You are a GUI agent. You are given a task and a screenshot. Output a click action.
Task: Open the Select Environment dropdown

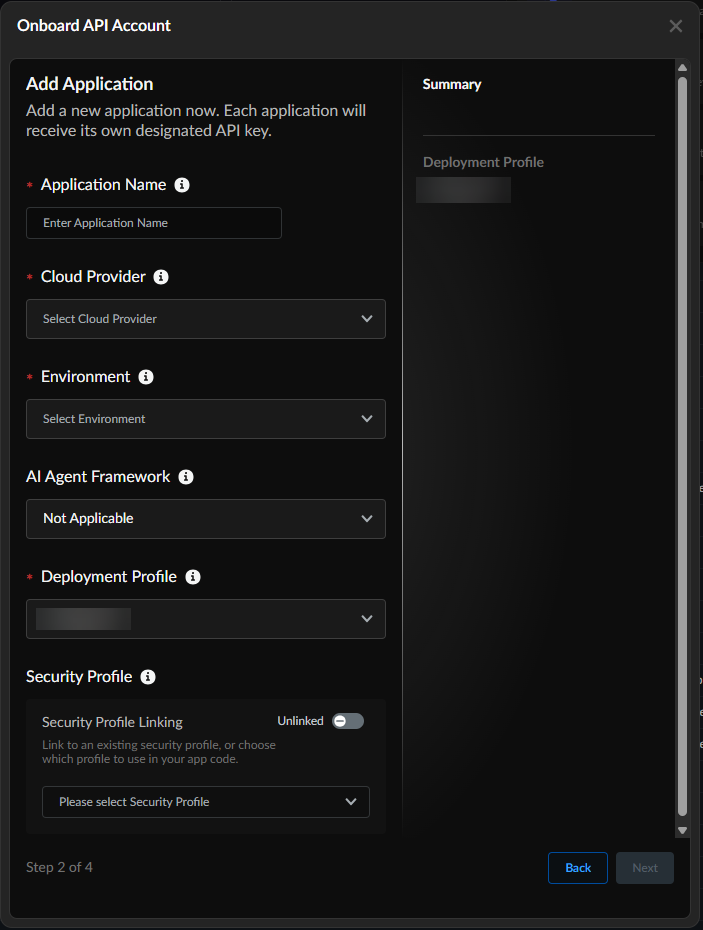pyautogui.click(x=205, y=419)
